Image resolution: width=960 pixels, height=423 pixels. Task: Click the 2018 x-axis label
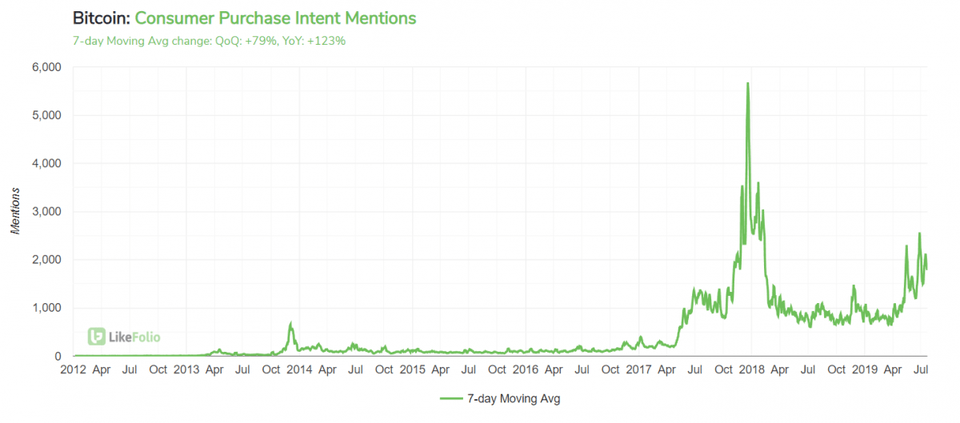751,371
